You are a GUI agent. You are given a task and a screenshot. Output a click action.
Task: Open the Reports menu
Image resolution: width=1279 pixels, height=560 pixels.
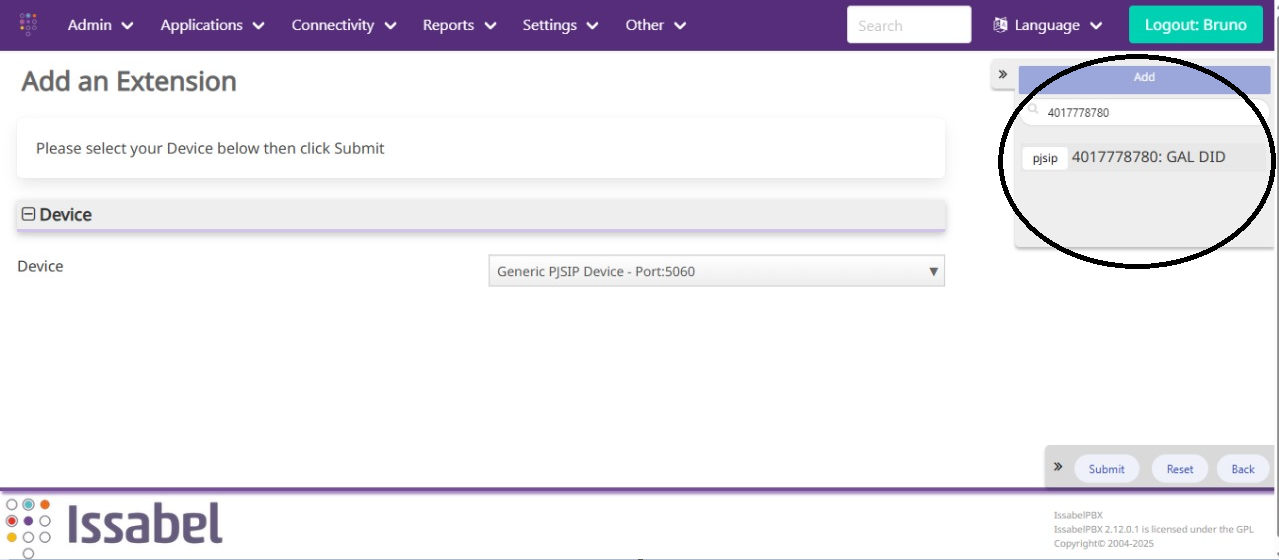point(459,25)
